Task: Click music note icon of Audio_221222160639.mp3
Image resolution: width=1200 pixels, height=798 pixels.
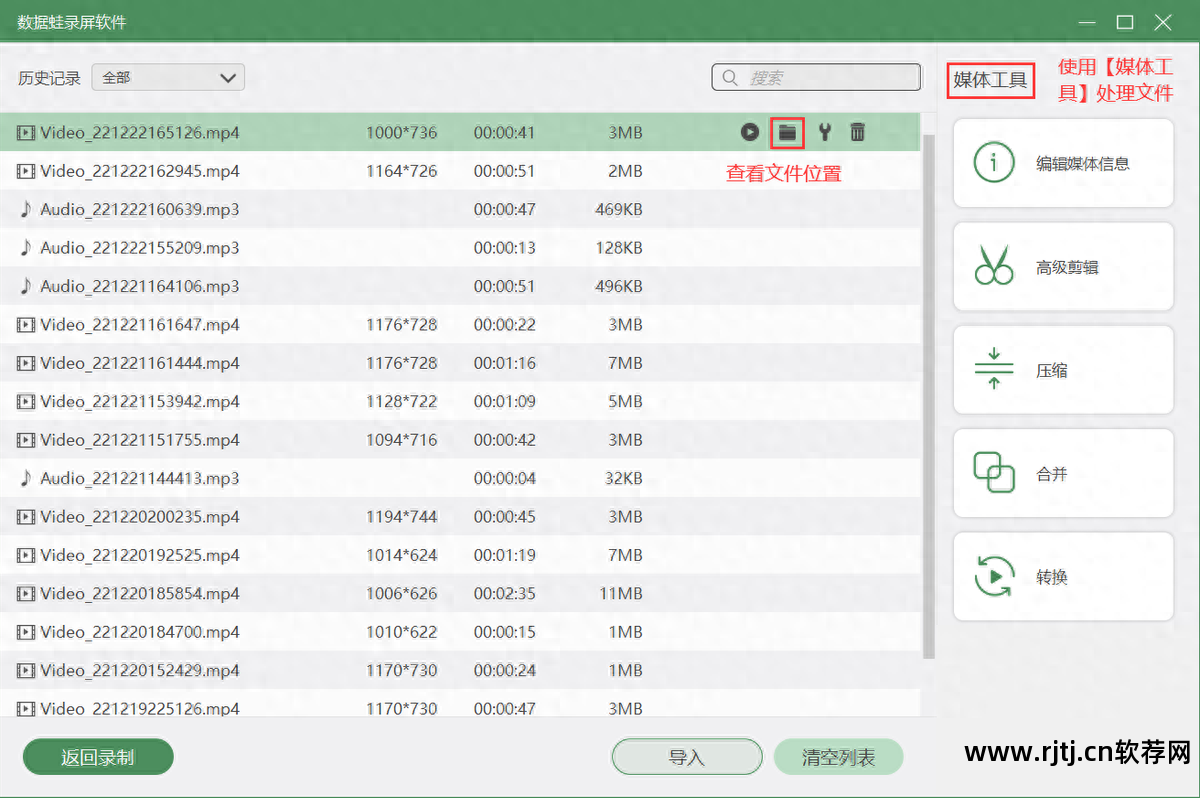Action: tap(26, 209)
